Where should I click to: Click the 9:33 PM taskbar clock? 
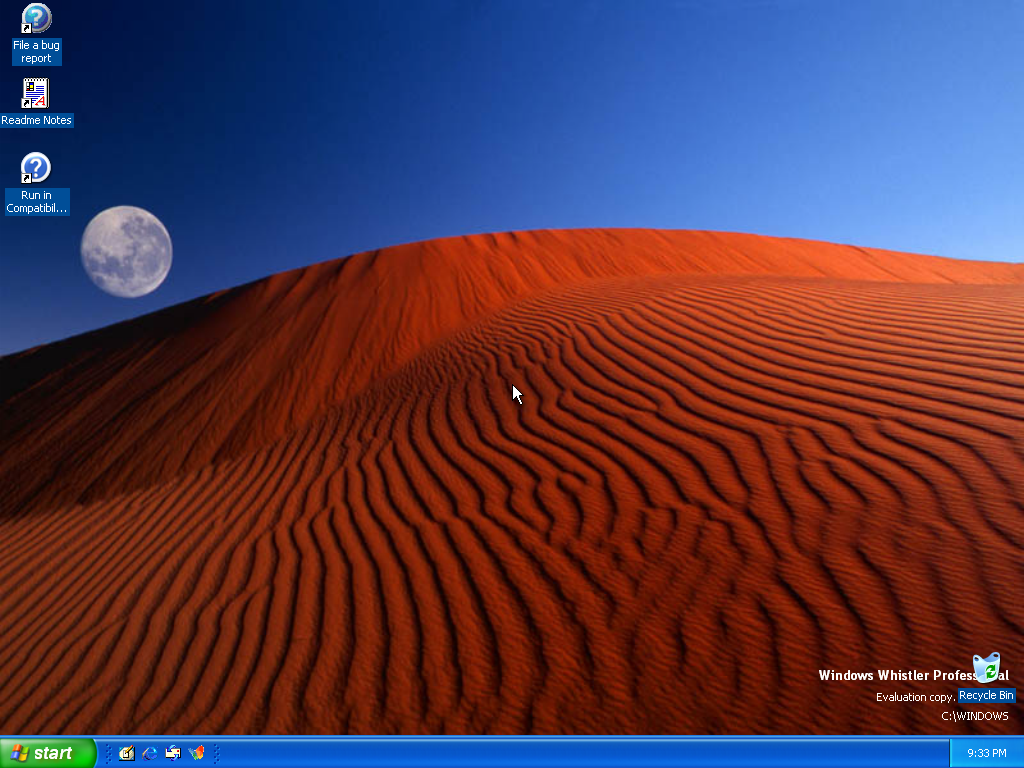point(986,753)
